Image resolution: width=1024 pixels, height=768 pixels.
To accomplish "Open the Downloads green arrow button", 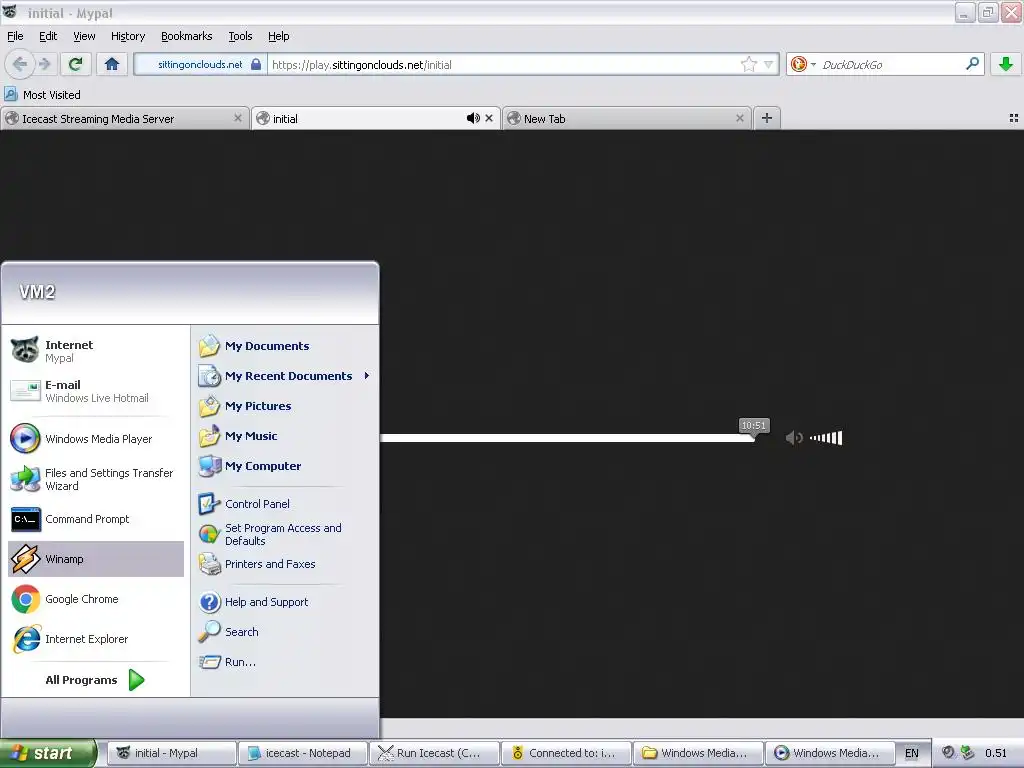I will coord(1006,64).
